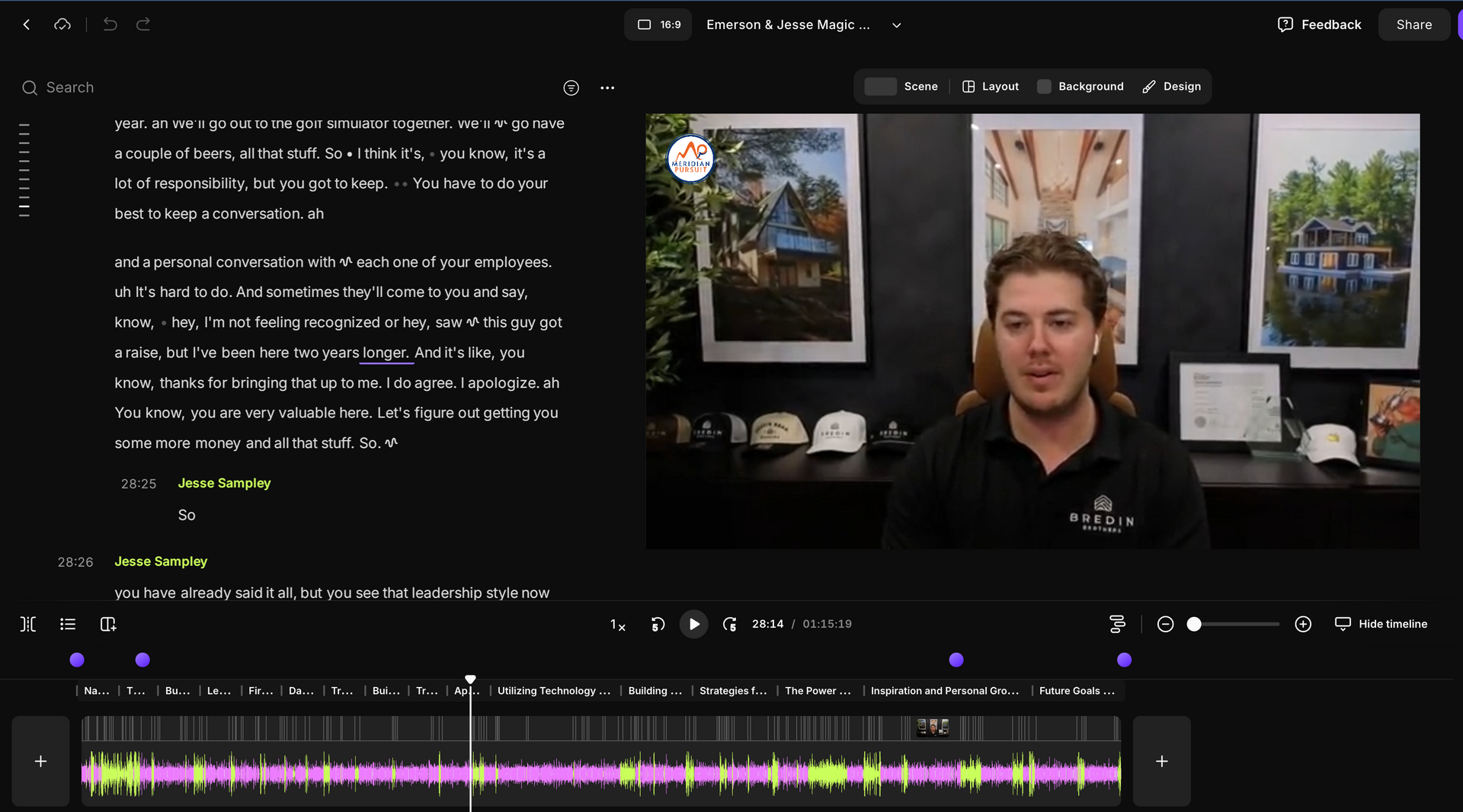Click the redo arrow icon
Image resolution: width=1463 pixels, height=812 pixels.
pyautogui.click(x=143, y=24)
